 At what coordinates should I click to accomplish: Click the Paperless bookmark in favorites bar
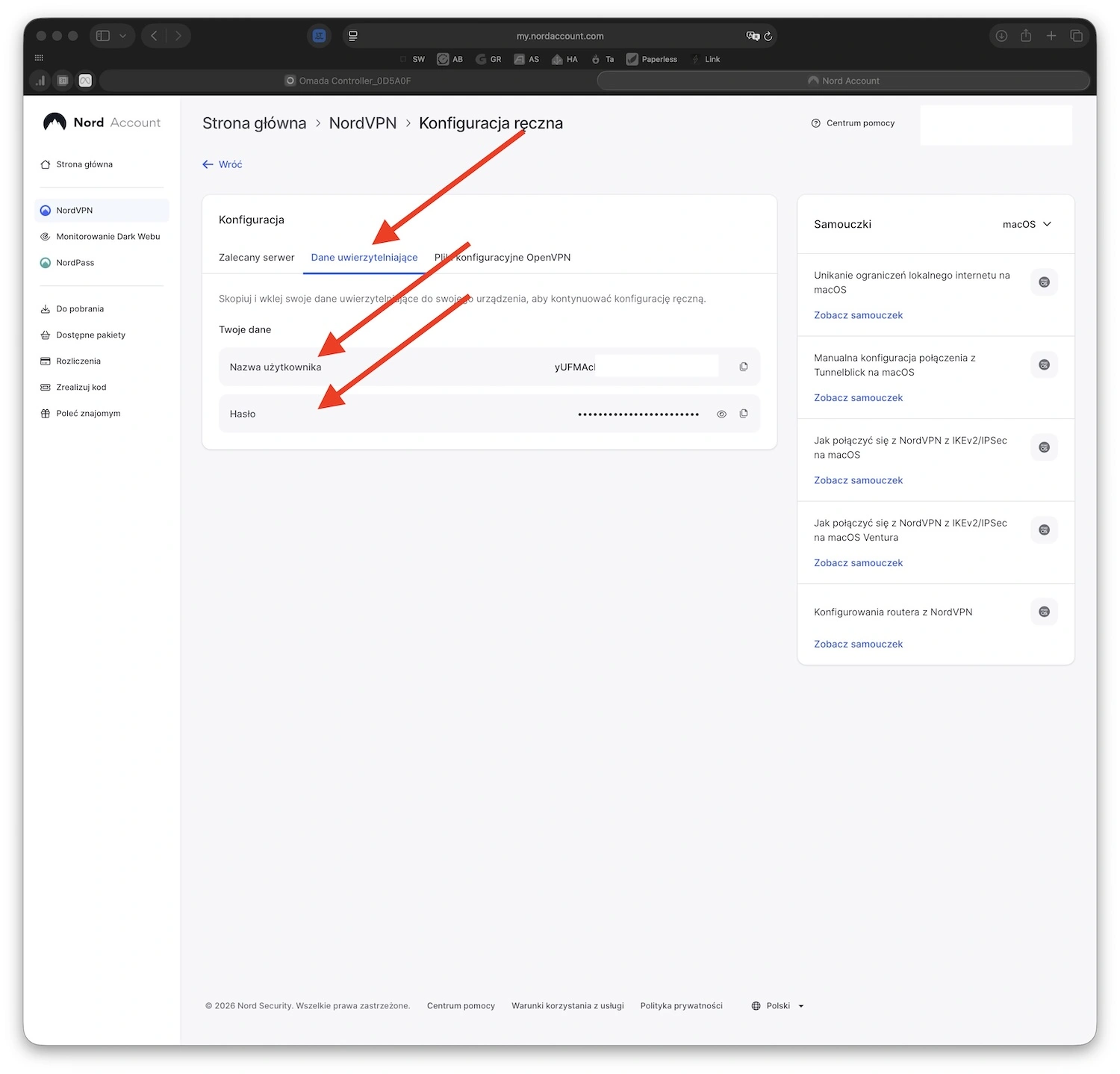click(651, 59)
